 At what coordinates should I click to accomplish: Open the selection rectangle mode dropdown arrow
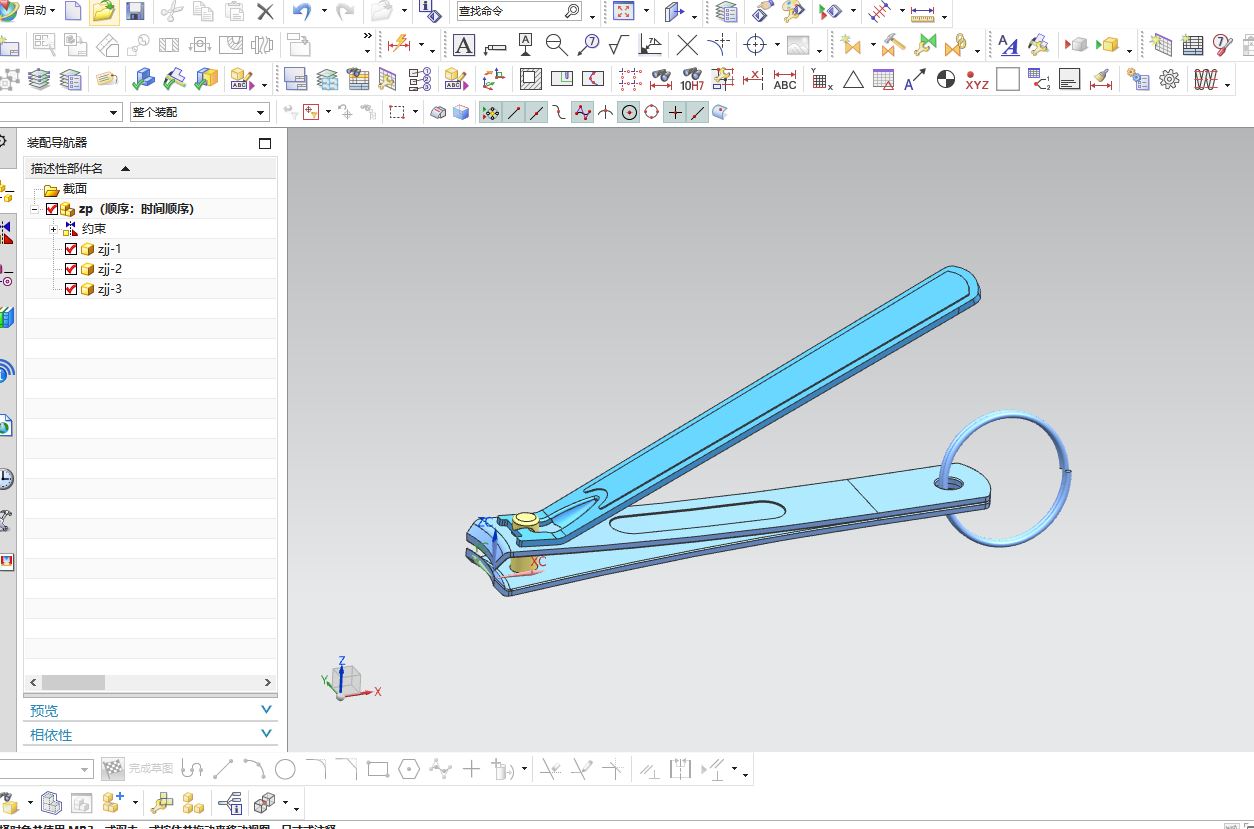416,113
